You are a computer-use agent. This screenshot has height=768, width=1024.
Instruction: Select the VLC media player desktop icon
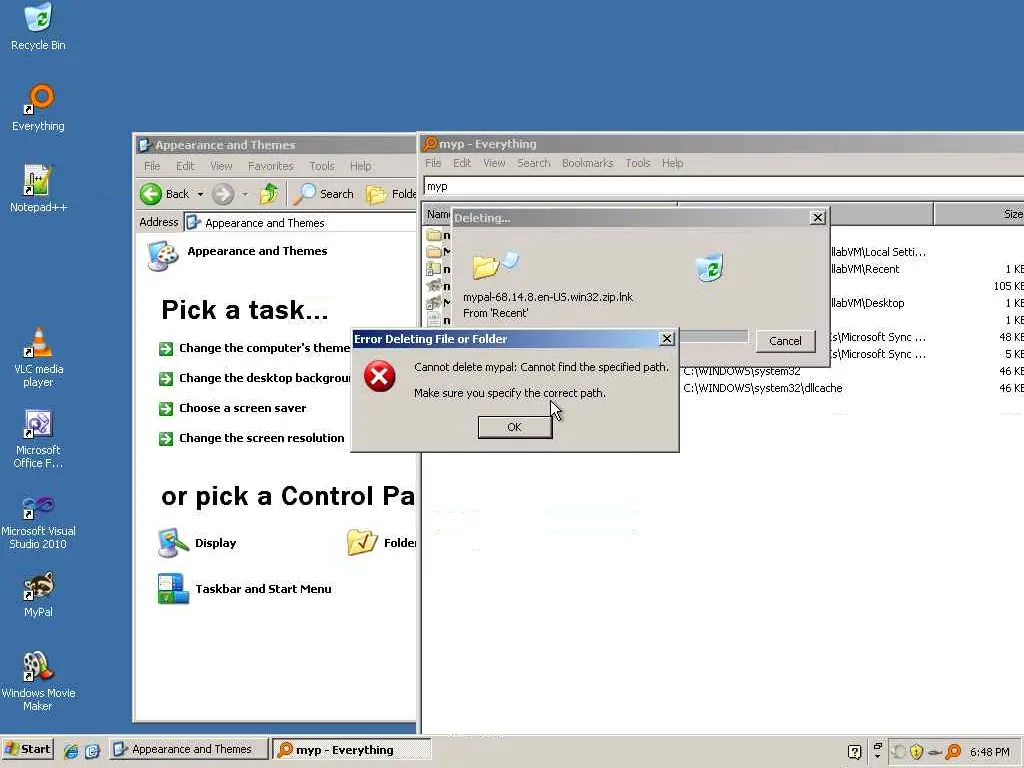(x=38, y=357)
